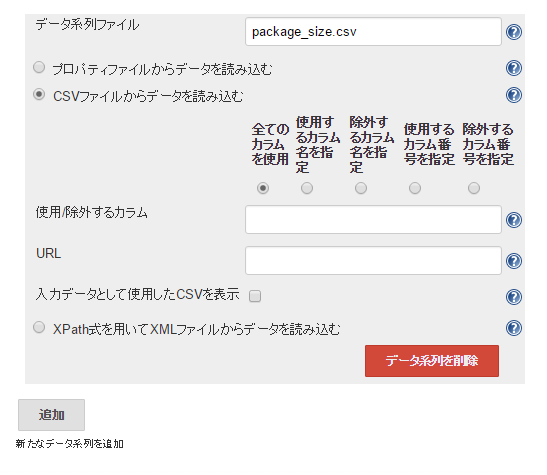Open help for XPath式 XML file option
The image size is (547, 475).
pos(514,328)
